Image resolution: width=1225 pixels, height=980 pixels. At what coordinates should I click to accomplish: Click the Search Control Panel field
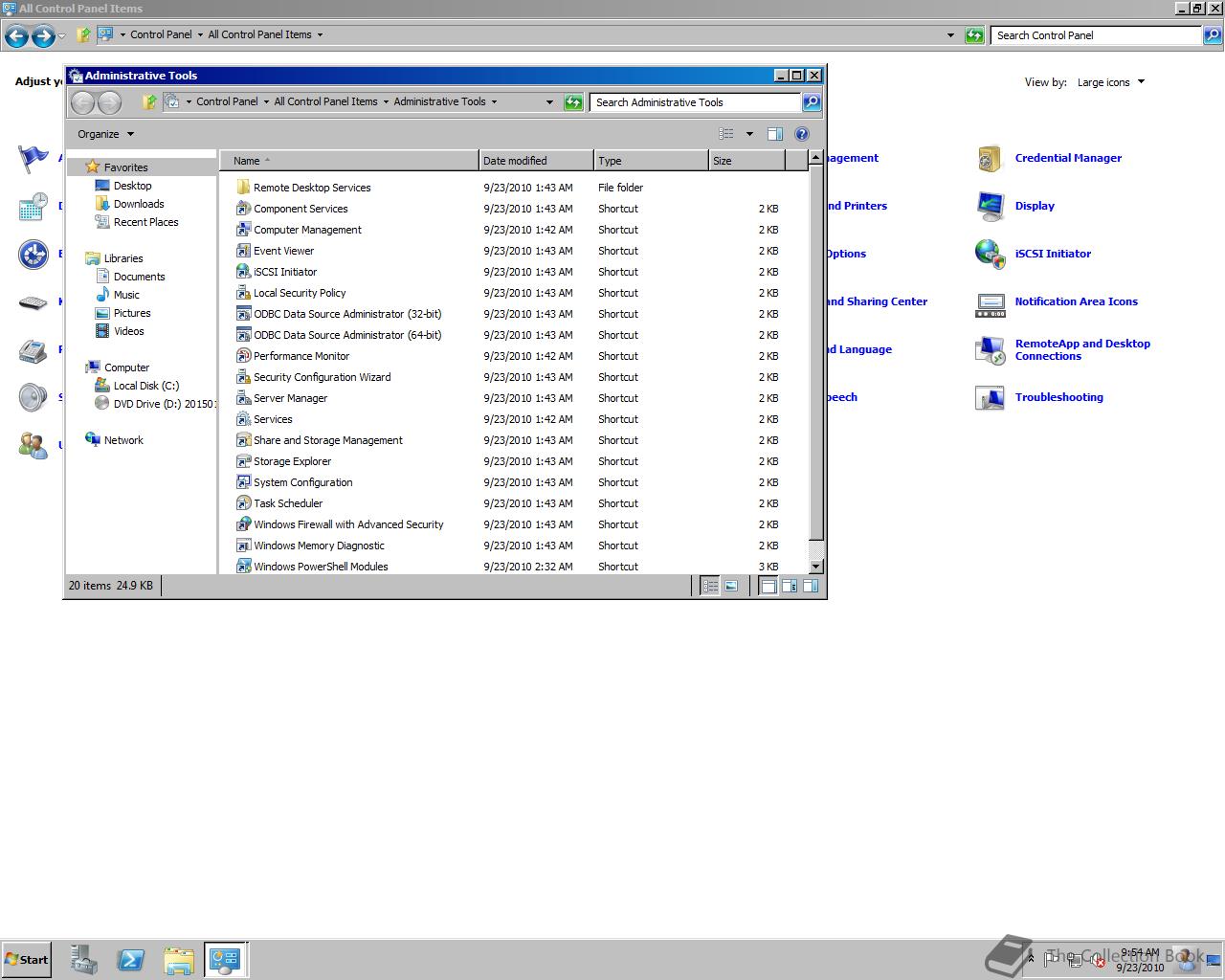point(1096,35)
